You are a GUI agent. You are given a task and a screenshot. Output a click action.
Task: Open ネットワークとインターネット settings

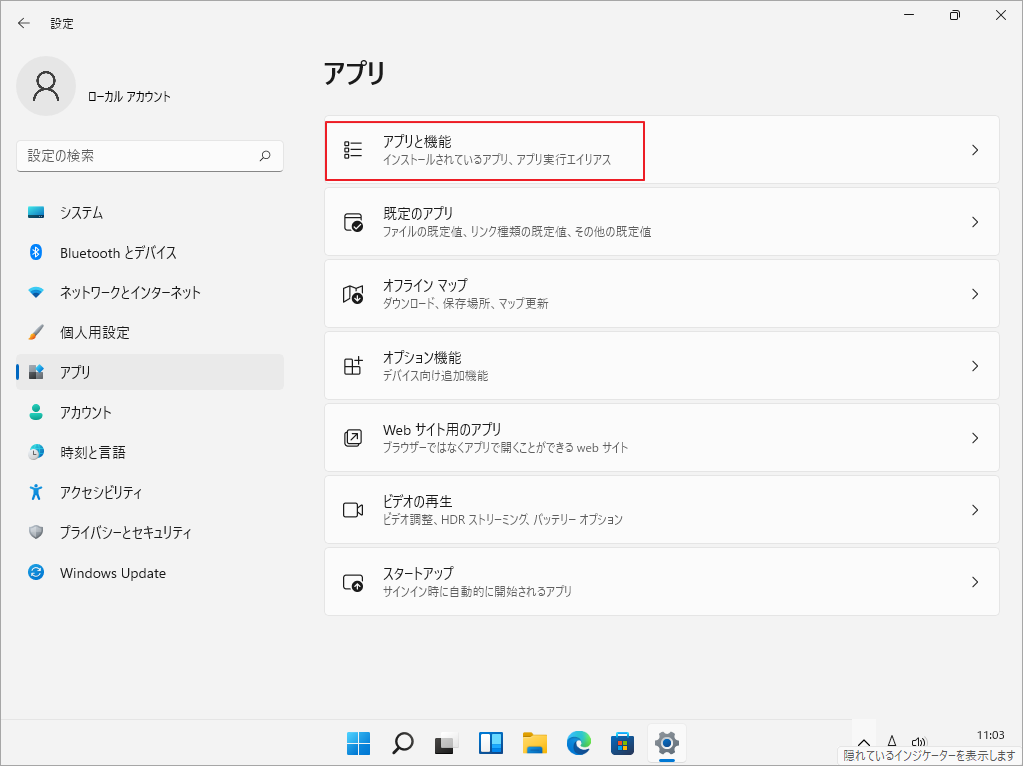[x=110, y=293]
